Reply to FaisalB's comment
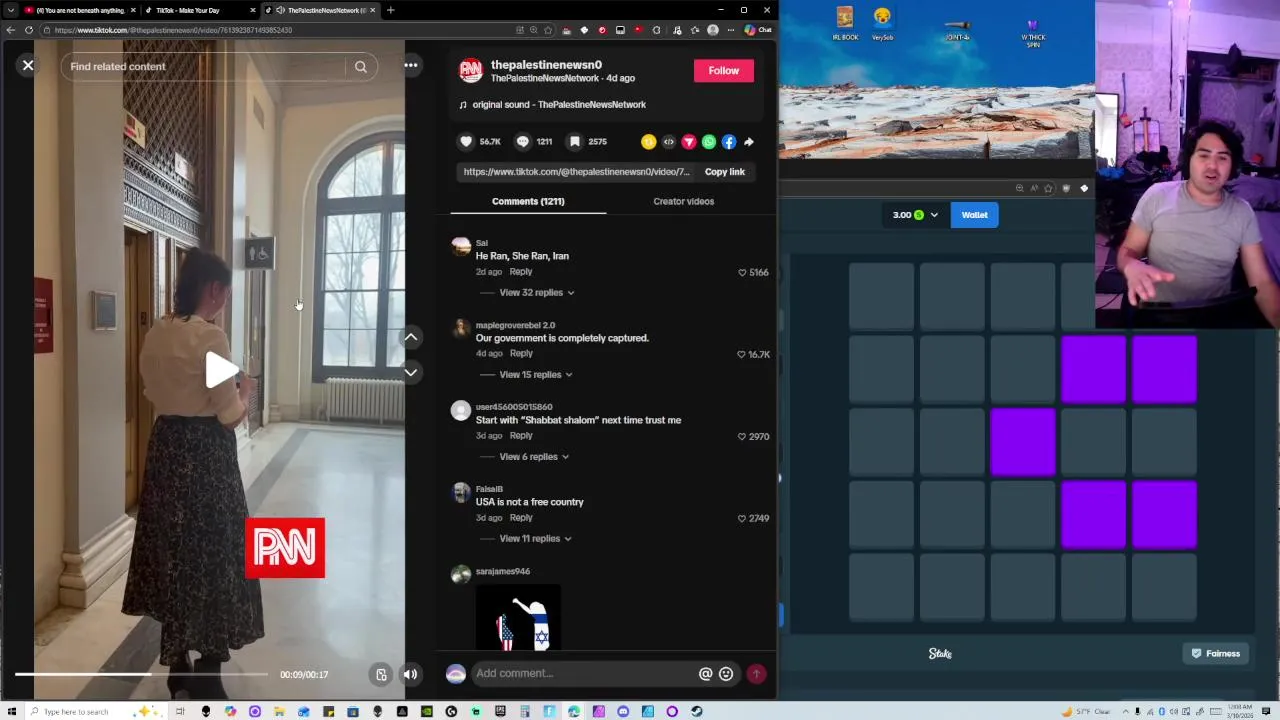Viewport: 1280px width, 720px height. coord(521,518)
